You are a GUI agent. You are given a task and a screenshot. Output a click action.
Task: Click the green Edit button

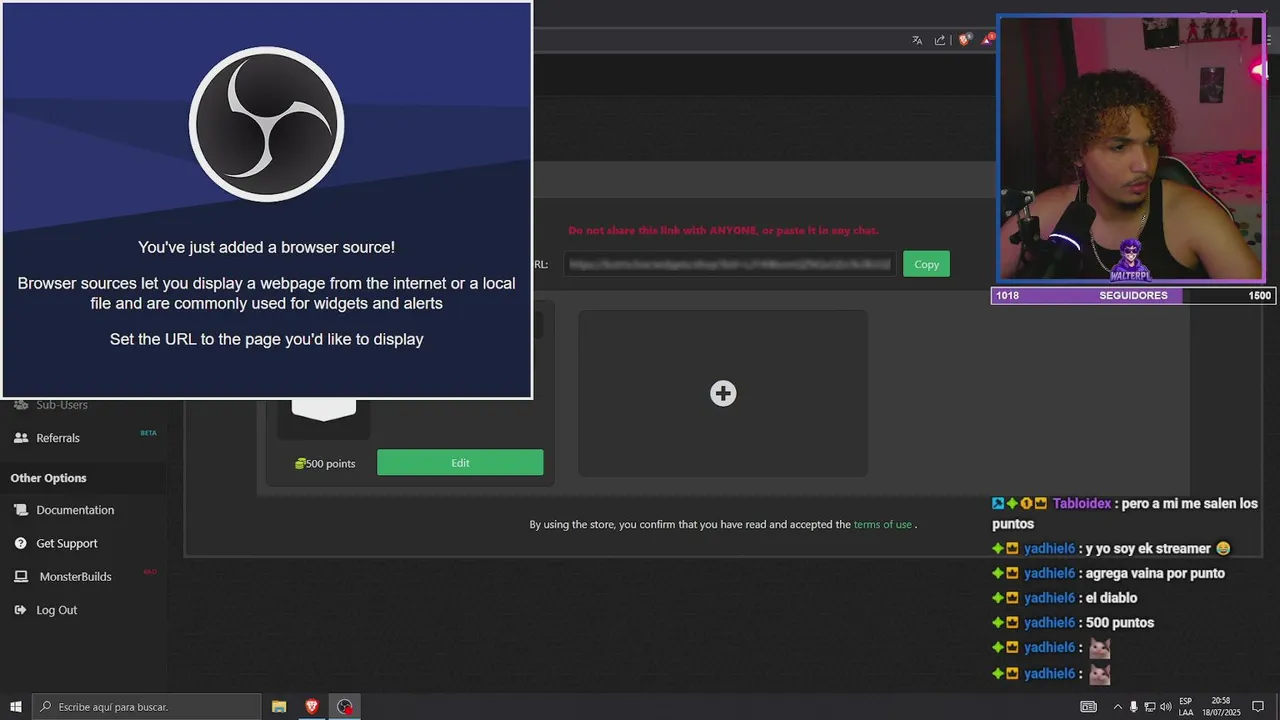click(460, 463)
